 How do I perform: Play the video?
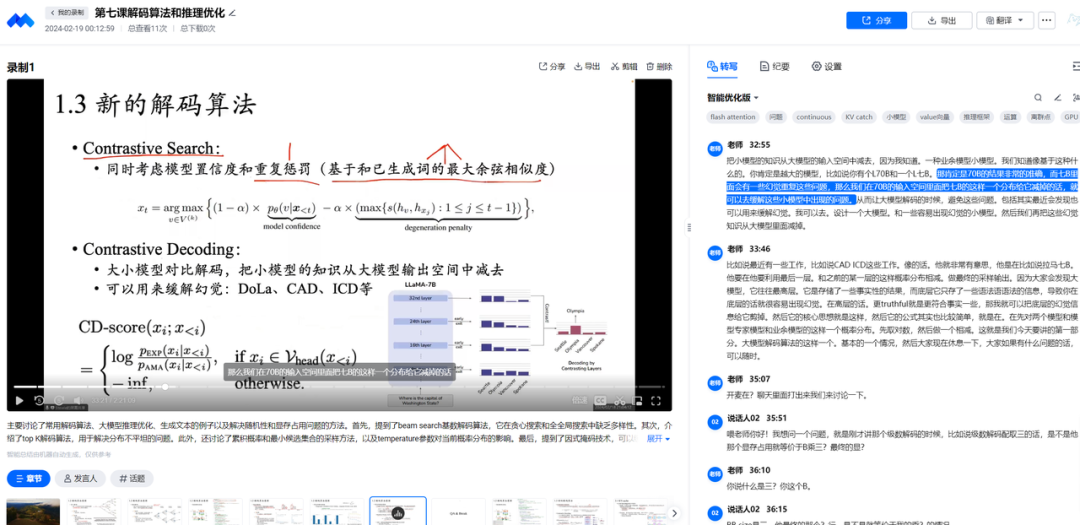click(x=19, y=400)
